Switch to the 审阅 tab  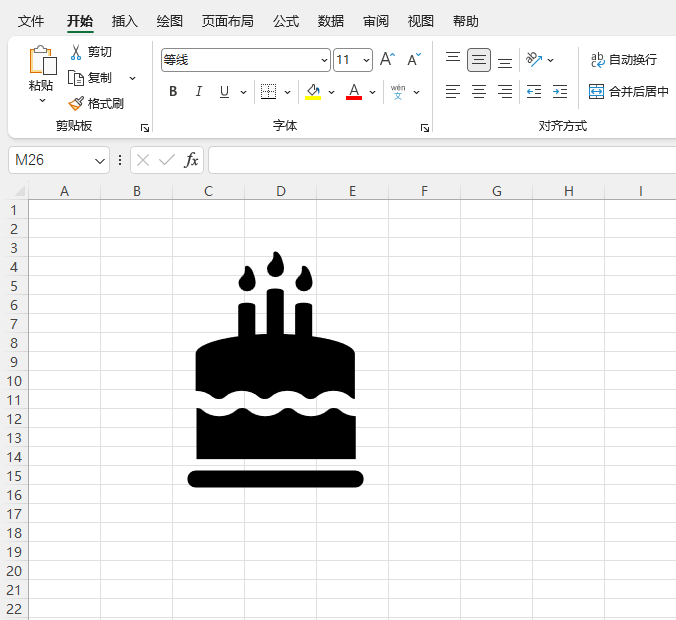[x=376, y=21]
